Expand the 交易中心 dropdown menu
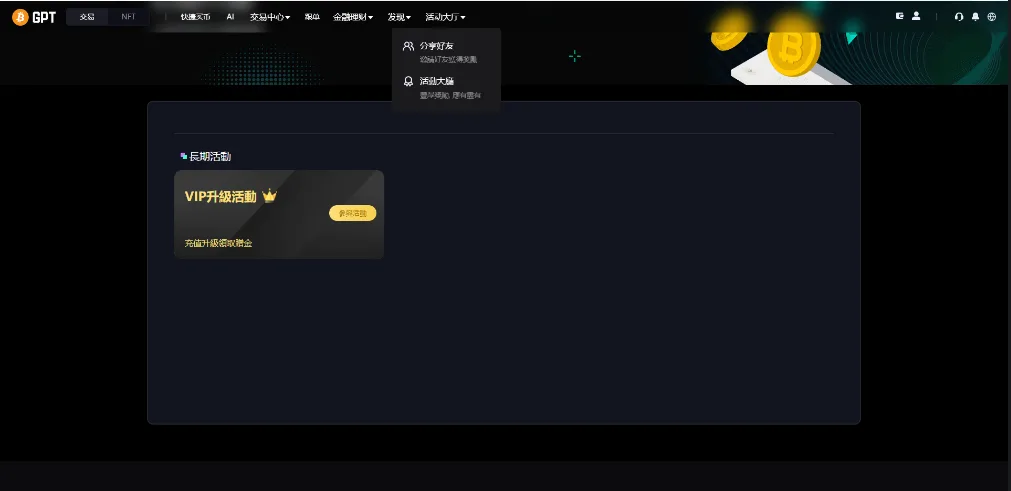Screen dimensions: 1011x491 click(x=269, y=17)
